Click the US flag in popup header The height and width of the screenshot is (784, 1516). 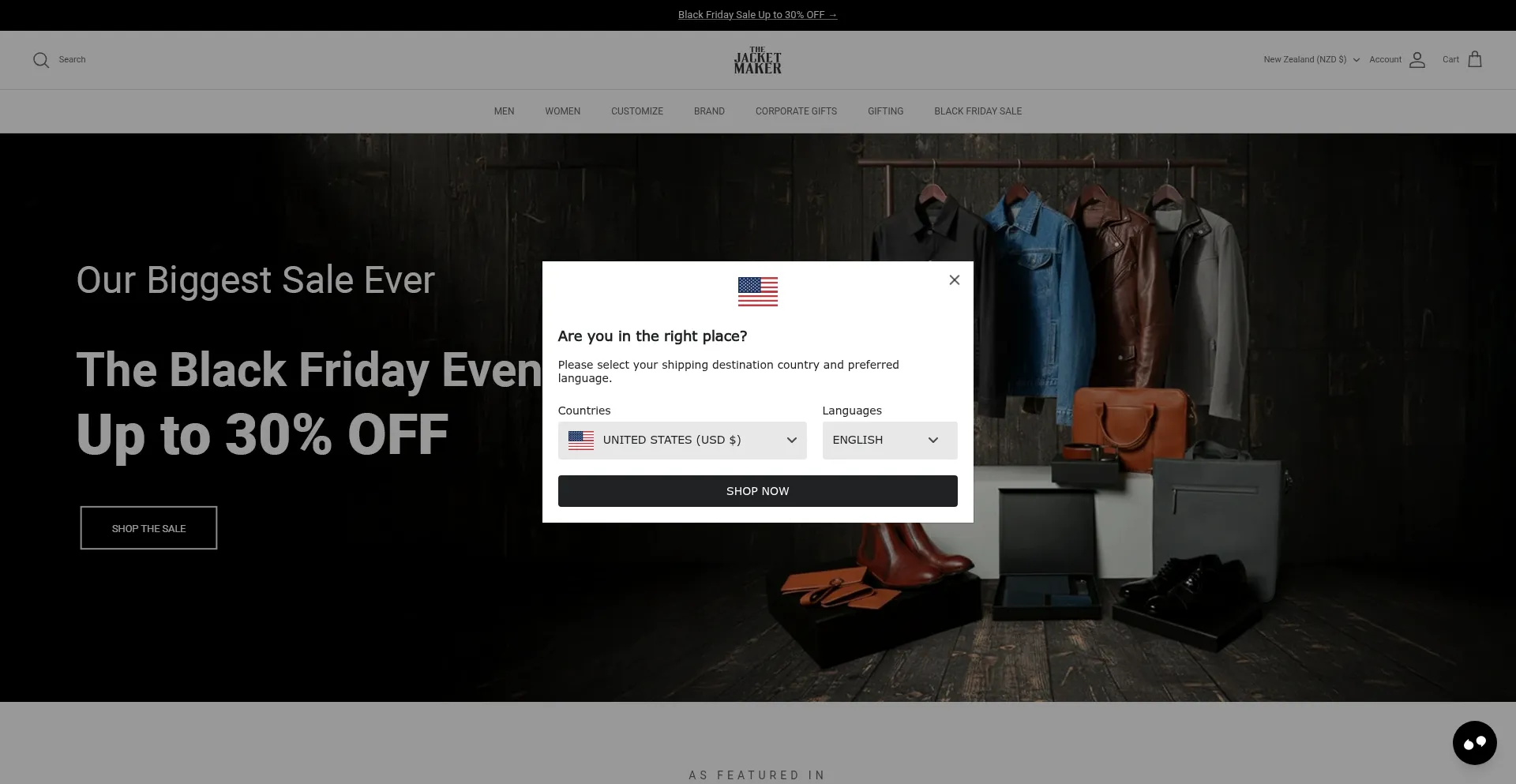758,291
